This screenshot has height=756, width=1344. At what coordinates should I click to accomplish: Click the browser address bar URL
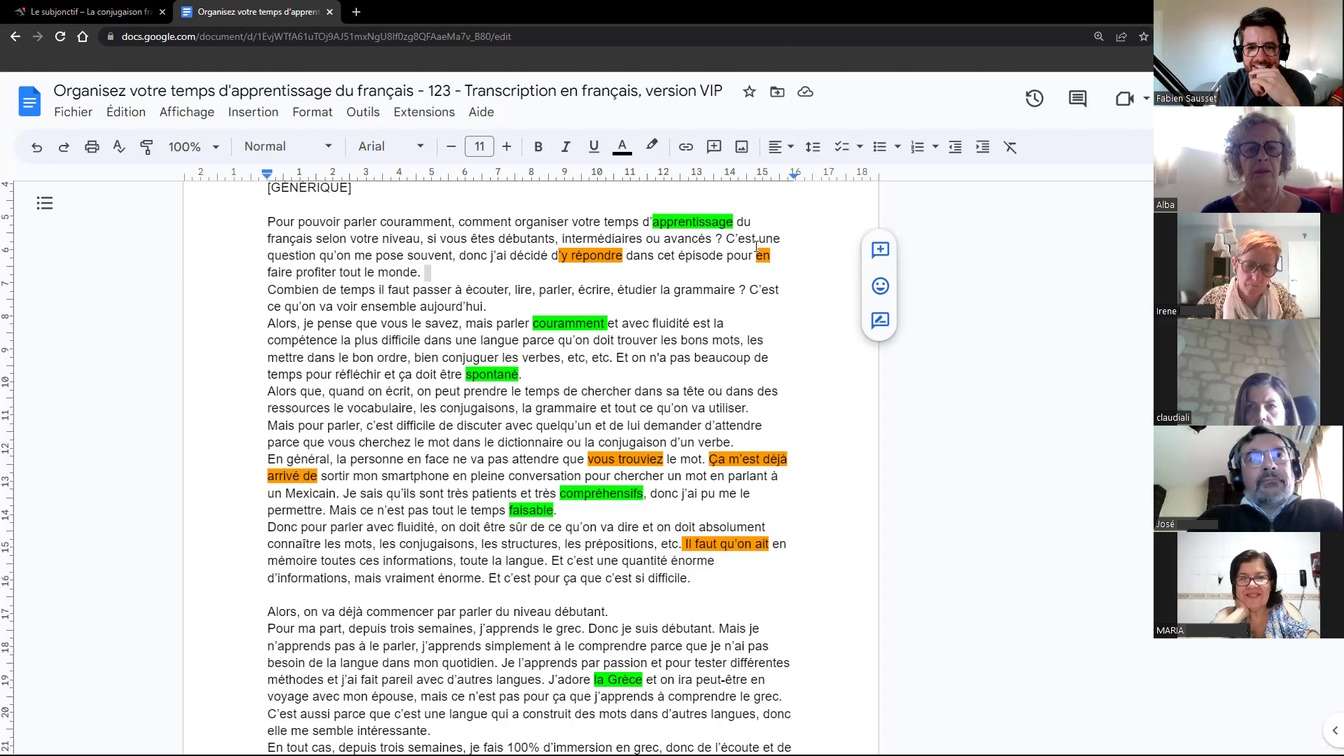tap(316, 37)
